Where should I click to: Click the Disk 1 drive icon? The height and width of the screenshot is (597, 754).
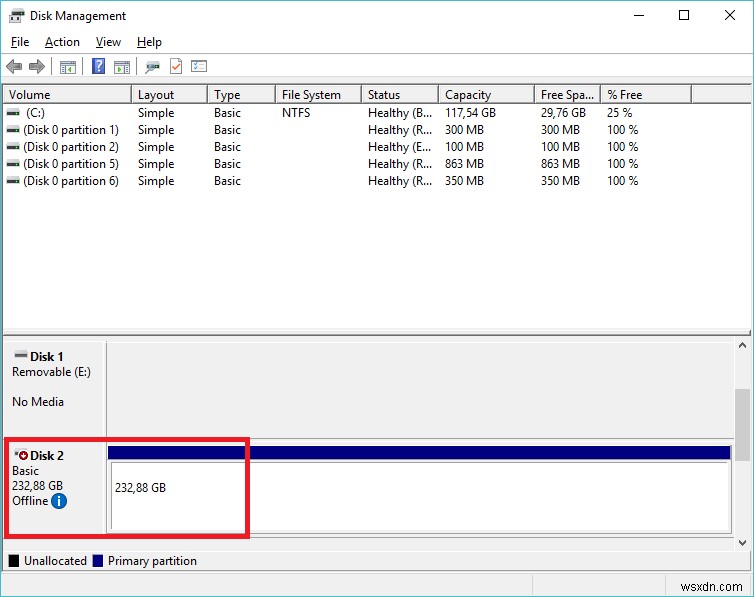point(21,355)
